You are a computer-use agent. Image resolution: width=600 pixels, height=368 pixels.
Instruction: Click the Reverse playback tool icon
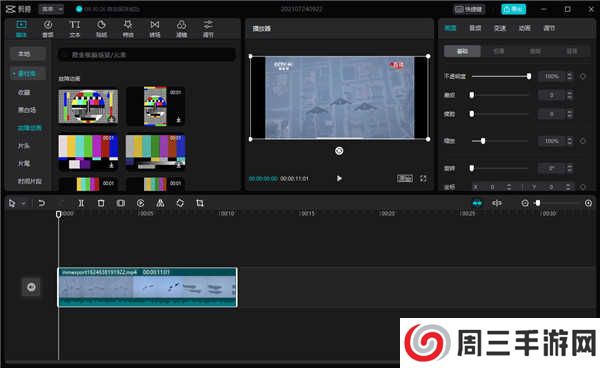tap(140, 203)
